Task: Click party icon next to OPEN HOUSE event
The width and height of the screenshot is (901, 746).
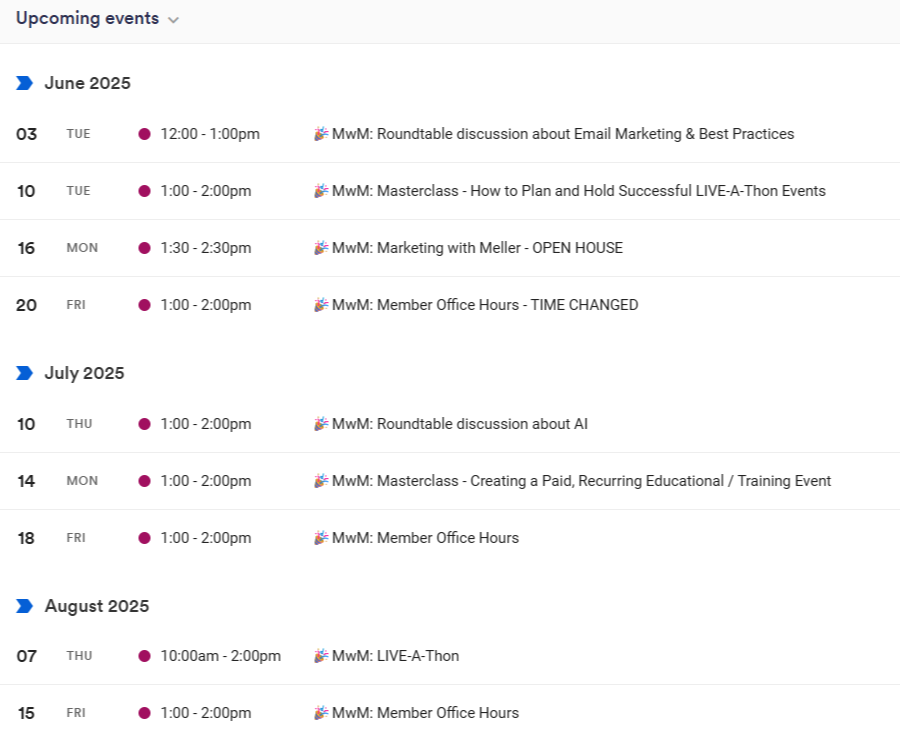Action: [x=321, y=248]
